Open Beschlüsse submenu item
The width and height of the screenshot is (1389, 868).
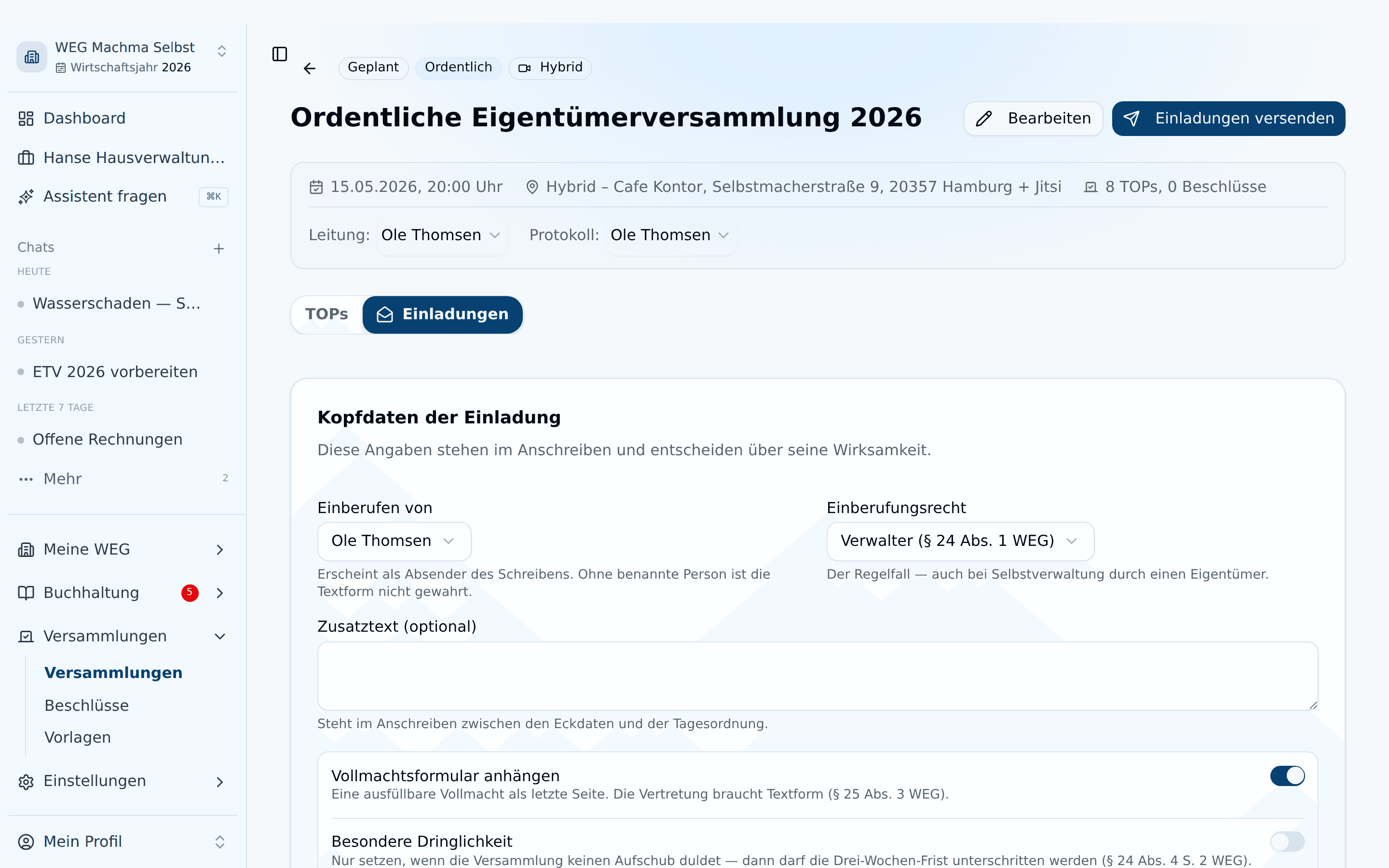pos(87,705)
